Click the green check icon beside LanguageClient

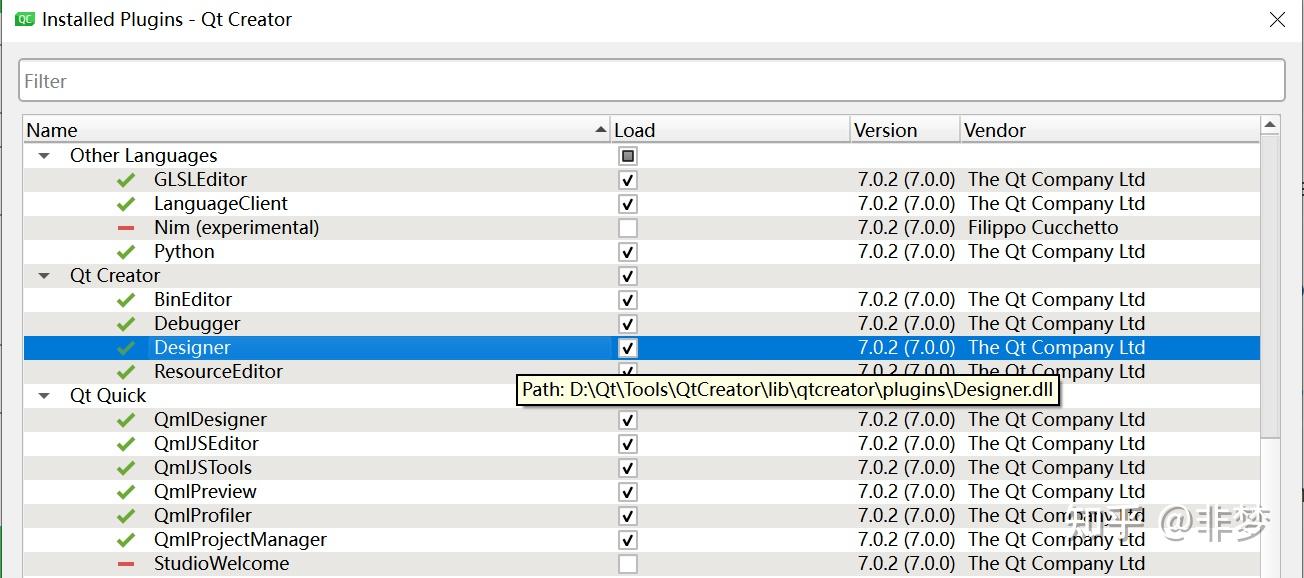click(125, 203)
